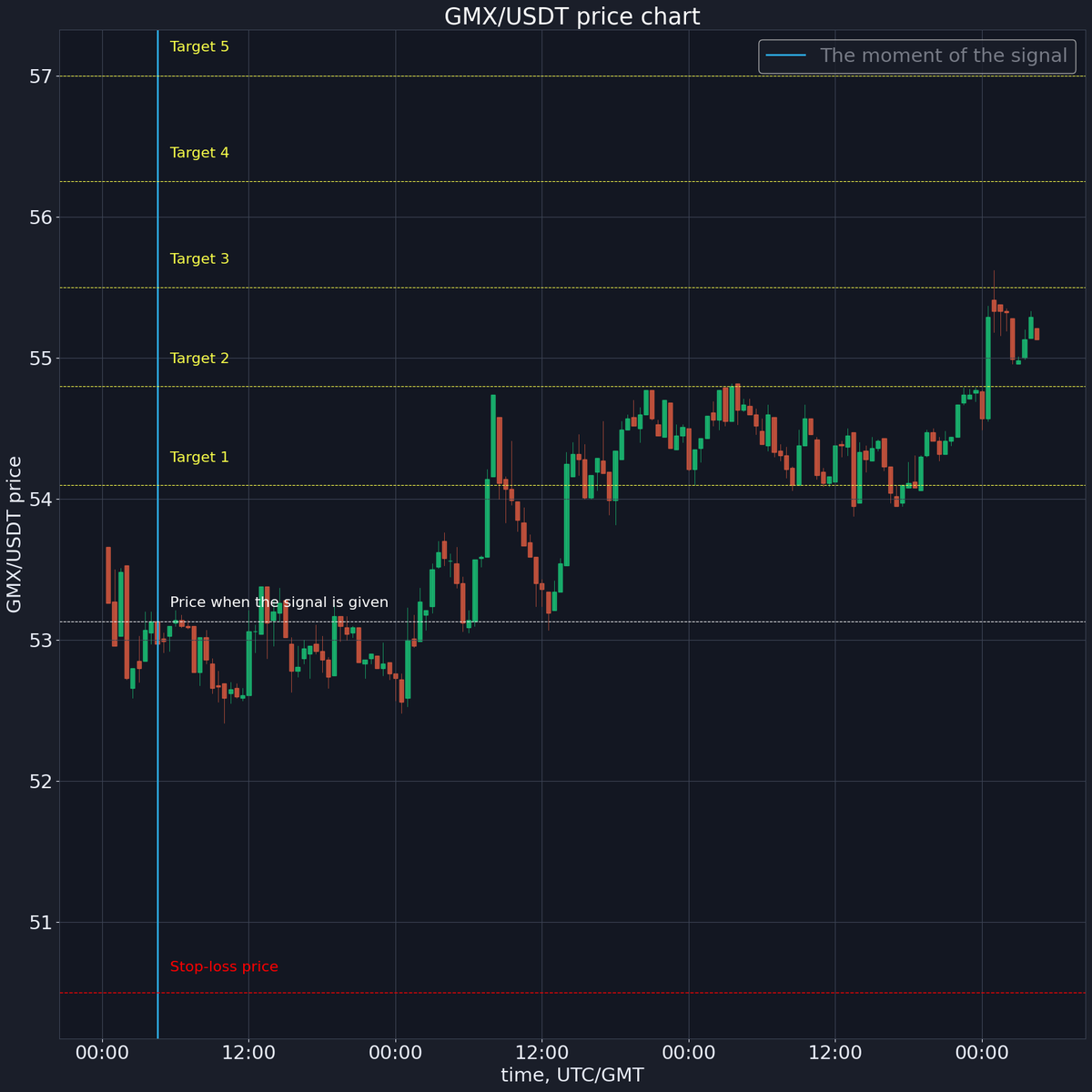Click the Target 1 label
This screenshot has width=1092, height=1092.
point(198,457)
